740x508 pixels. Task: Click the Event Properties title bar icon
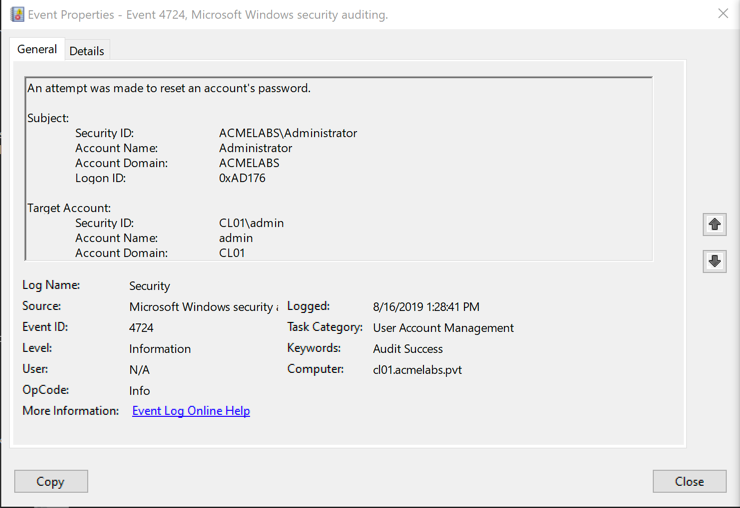point(17,15)
